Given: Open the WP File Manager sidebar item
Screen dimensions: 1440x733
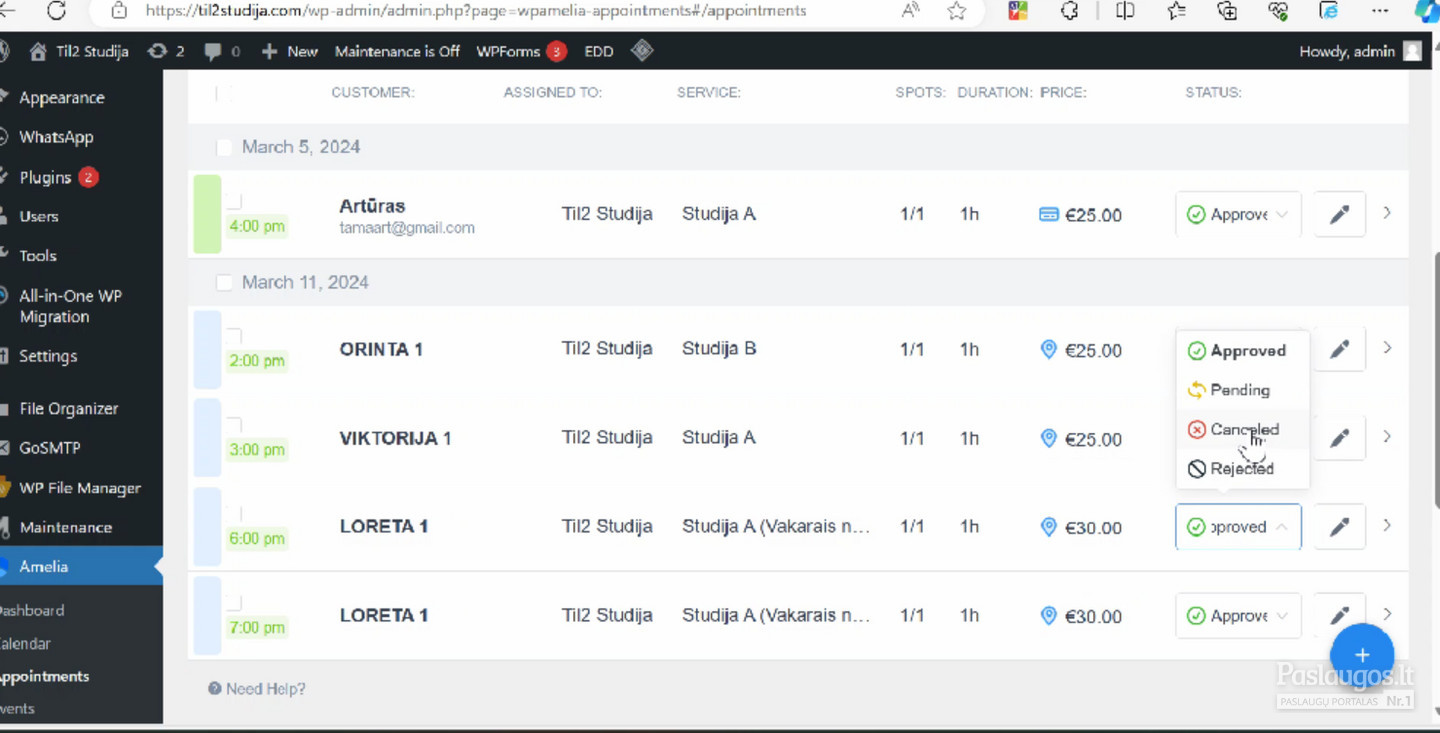Looking at the screenshot, I should point(81,488).
